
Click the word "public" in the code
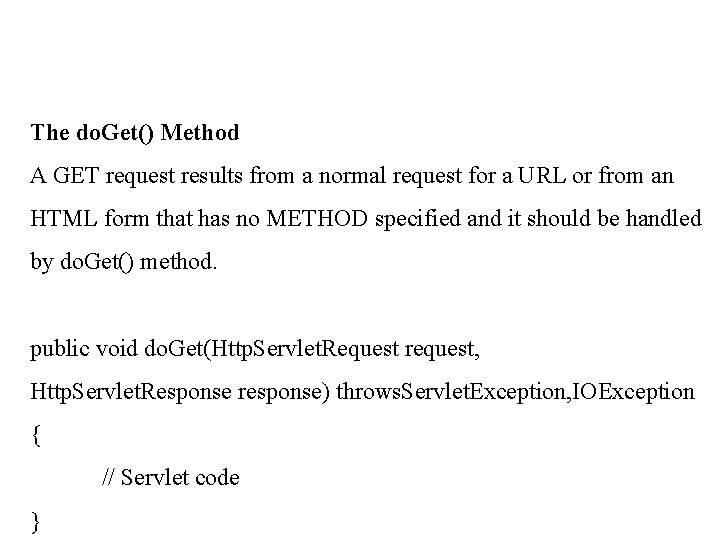click(59, 349)
